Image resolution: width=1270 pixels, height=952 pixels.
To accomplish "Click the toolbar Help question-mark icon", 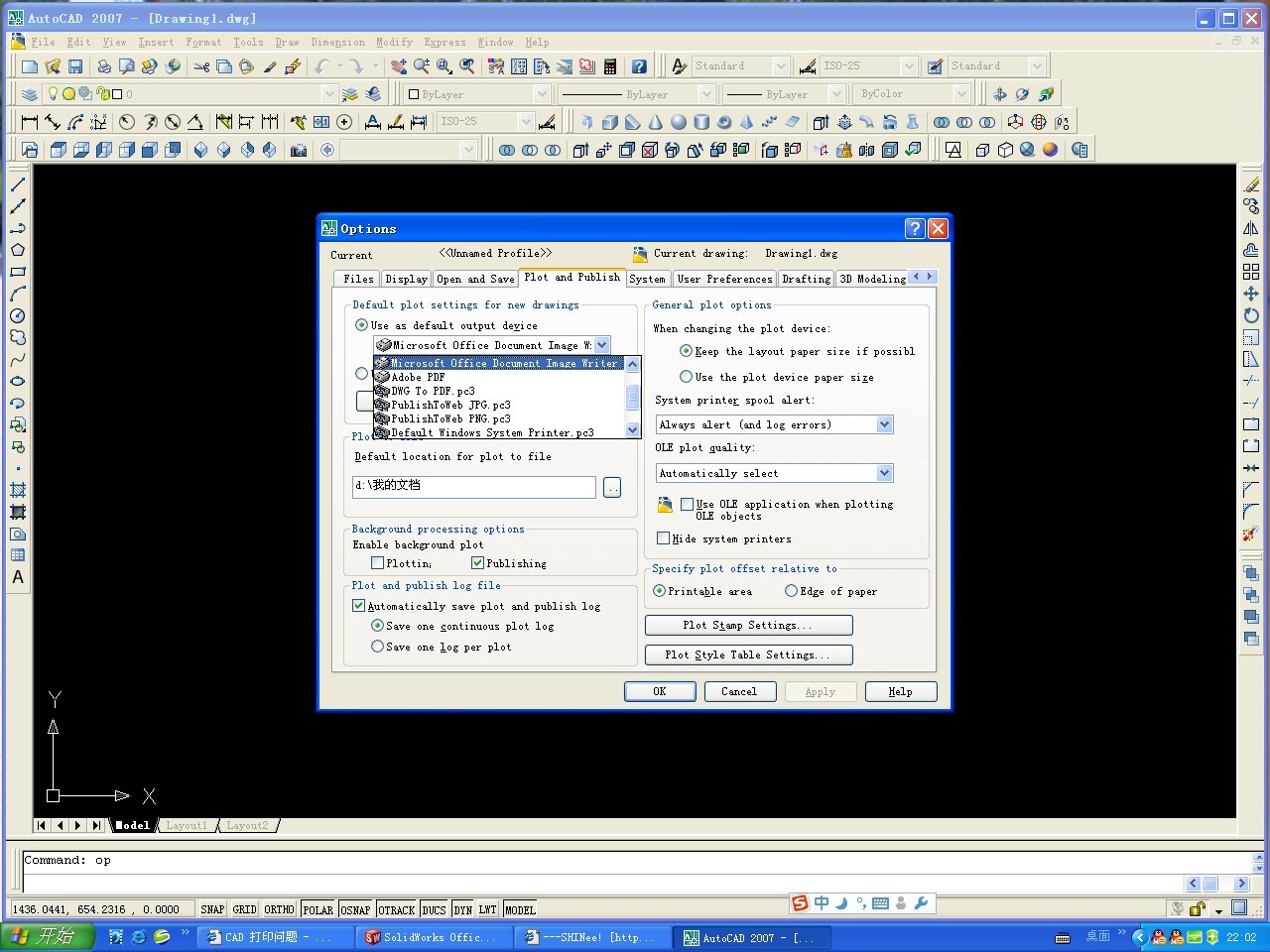I will coord(639,66).
